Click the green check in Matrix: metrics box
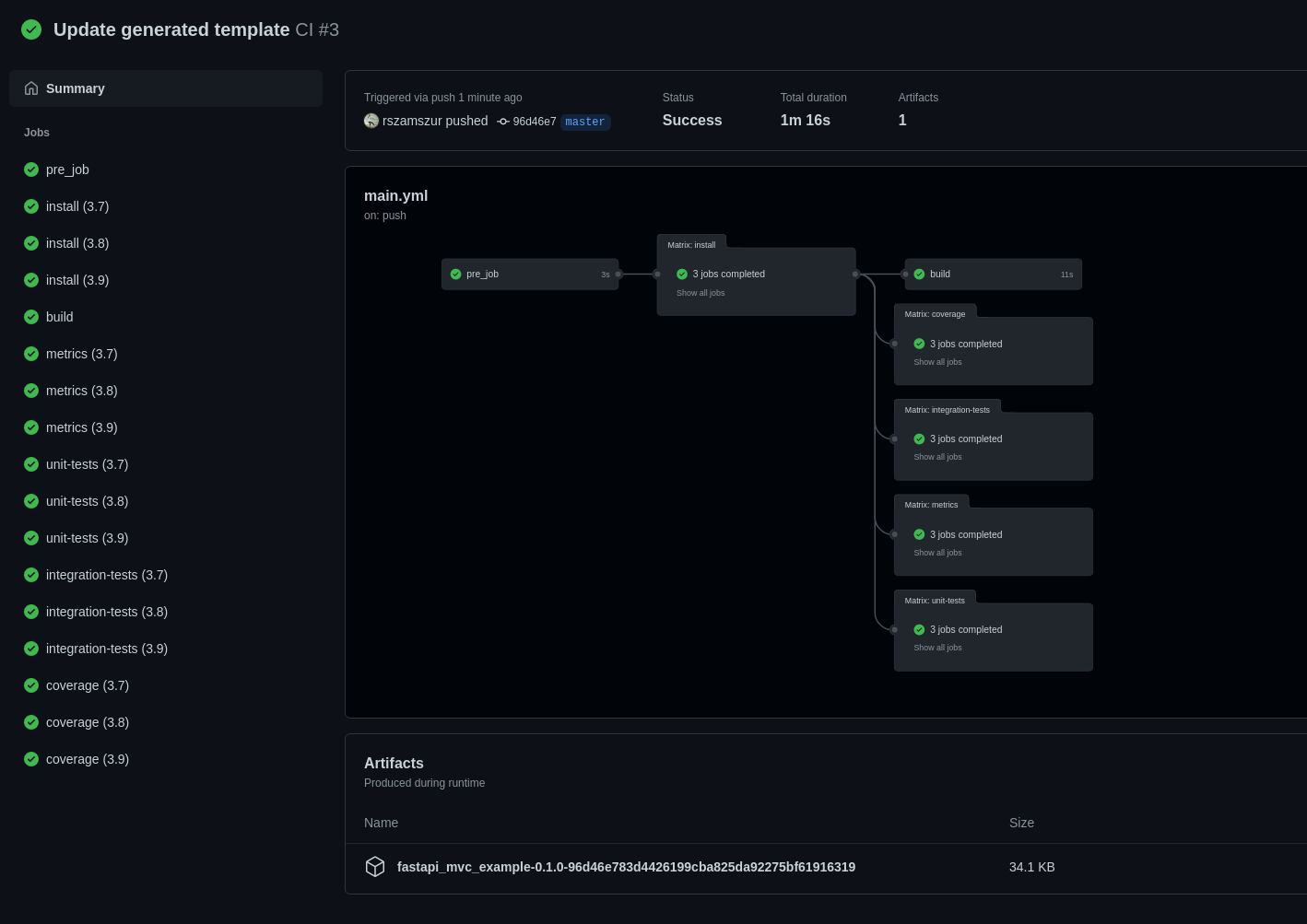Viewport: 1307px width, 924px height. coord(919,534)
